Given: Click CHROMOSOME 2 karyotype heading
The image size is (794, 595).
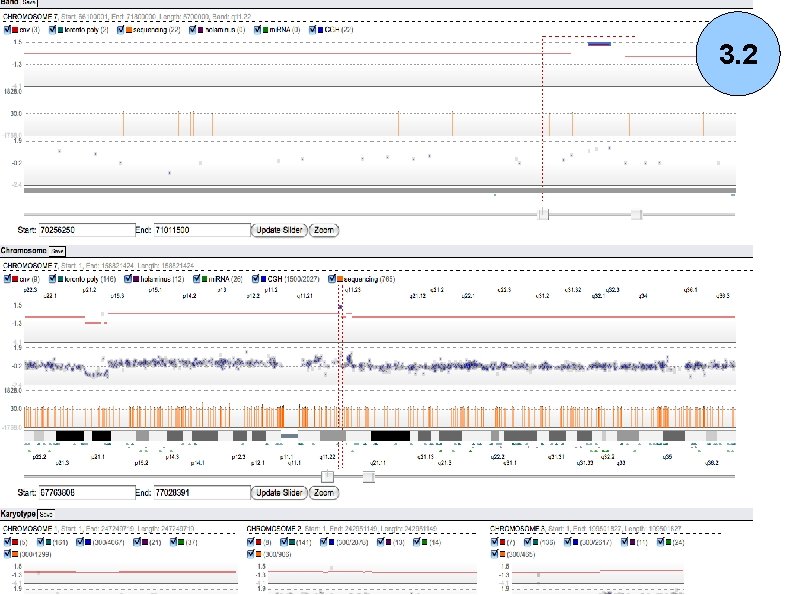Looking at the screenshot, I should (274, 529).
